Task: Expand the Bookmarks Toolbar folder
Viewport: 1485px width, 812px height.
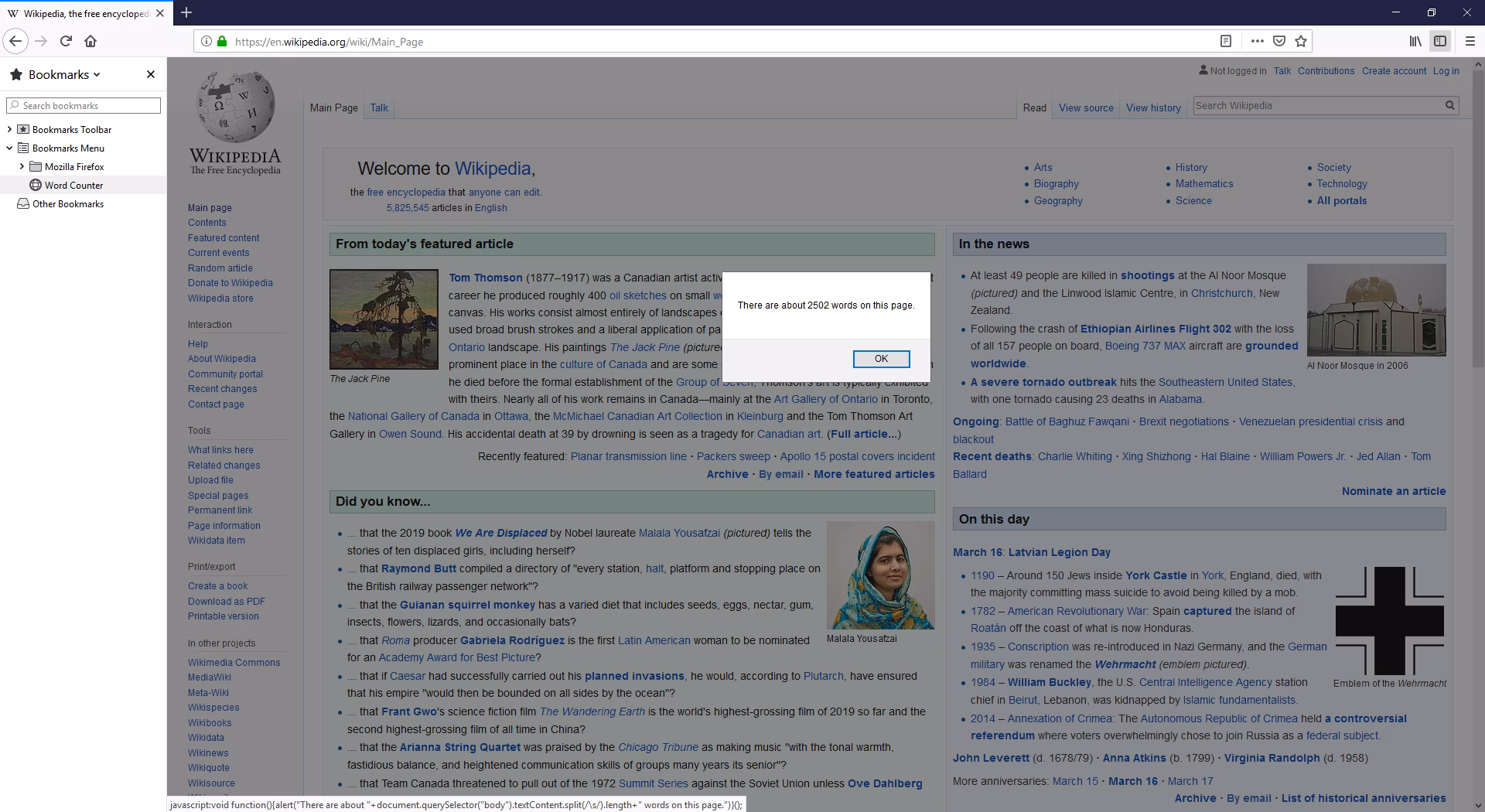Action: [9, 130]
